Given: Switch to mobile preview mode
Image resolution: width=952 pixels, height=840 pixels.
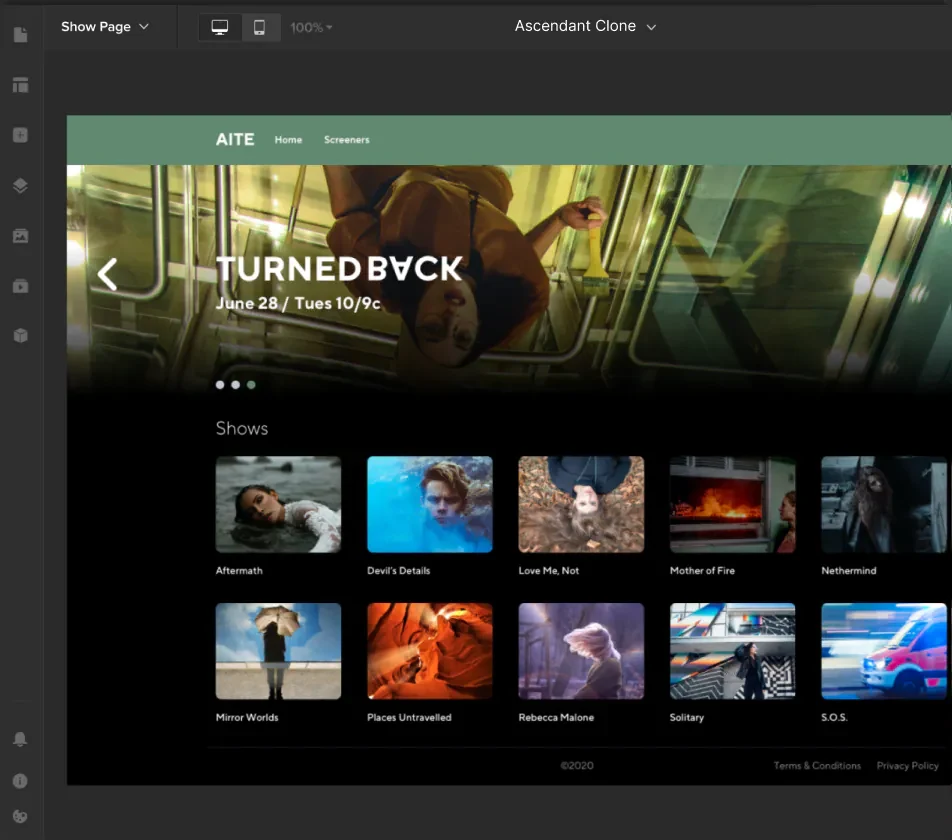Looking at the screenshot, I should pyautogui.click(x=260, y=27).
